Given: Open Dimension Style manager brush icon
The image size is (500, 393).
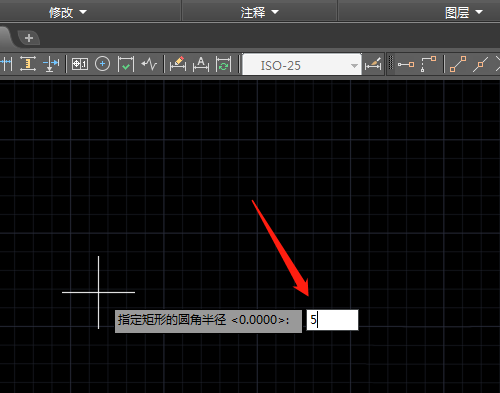Looking at the screenshot, I should 373,64.
